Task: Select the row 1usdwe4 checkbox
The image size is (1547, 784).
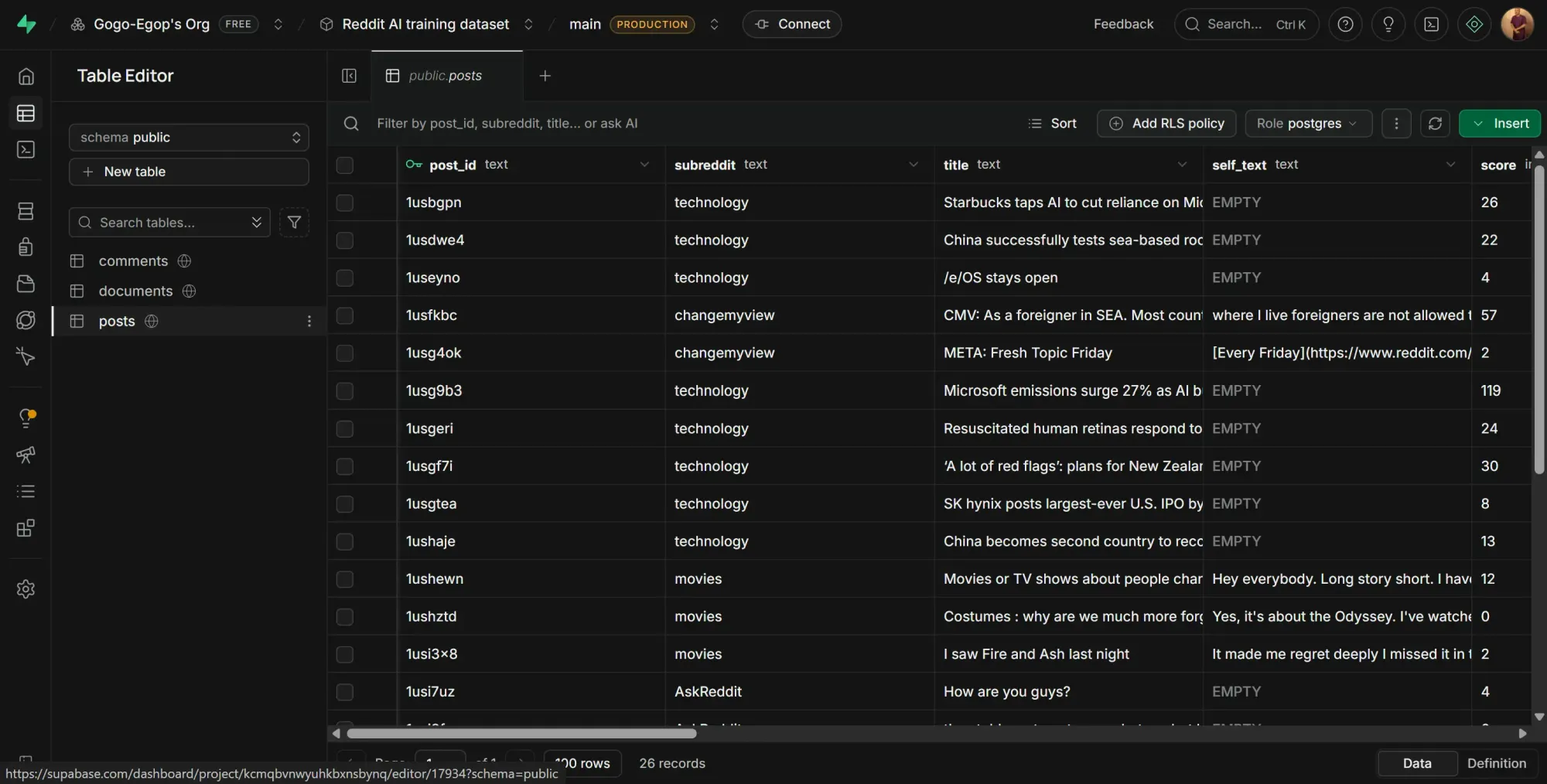Action: pyautogui.click(x=345, y=240)
